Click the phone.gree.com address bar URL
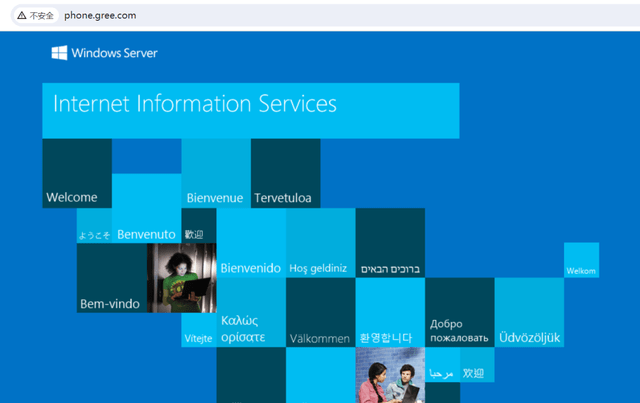 tap(100, 16)
